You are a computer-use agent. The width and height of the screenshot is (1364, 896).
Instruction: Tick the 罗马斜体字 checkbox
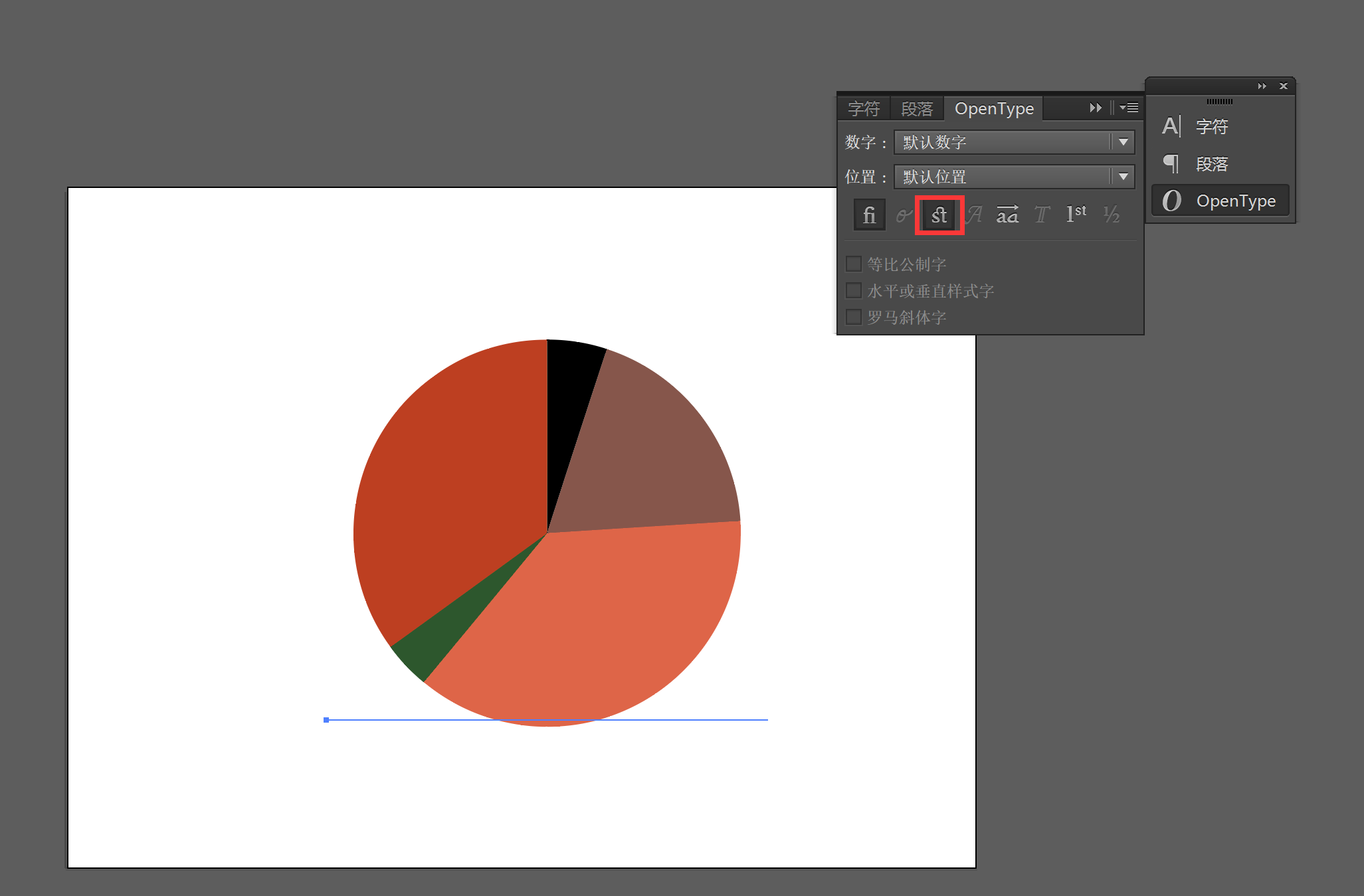(854, 317)
